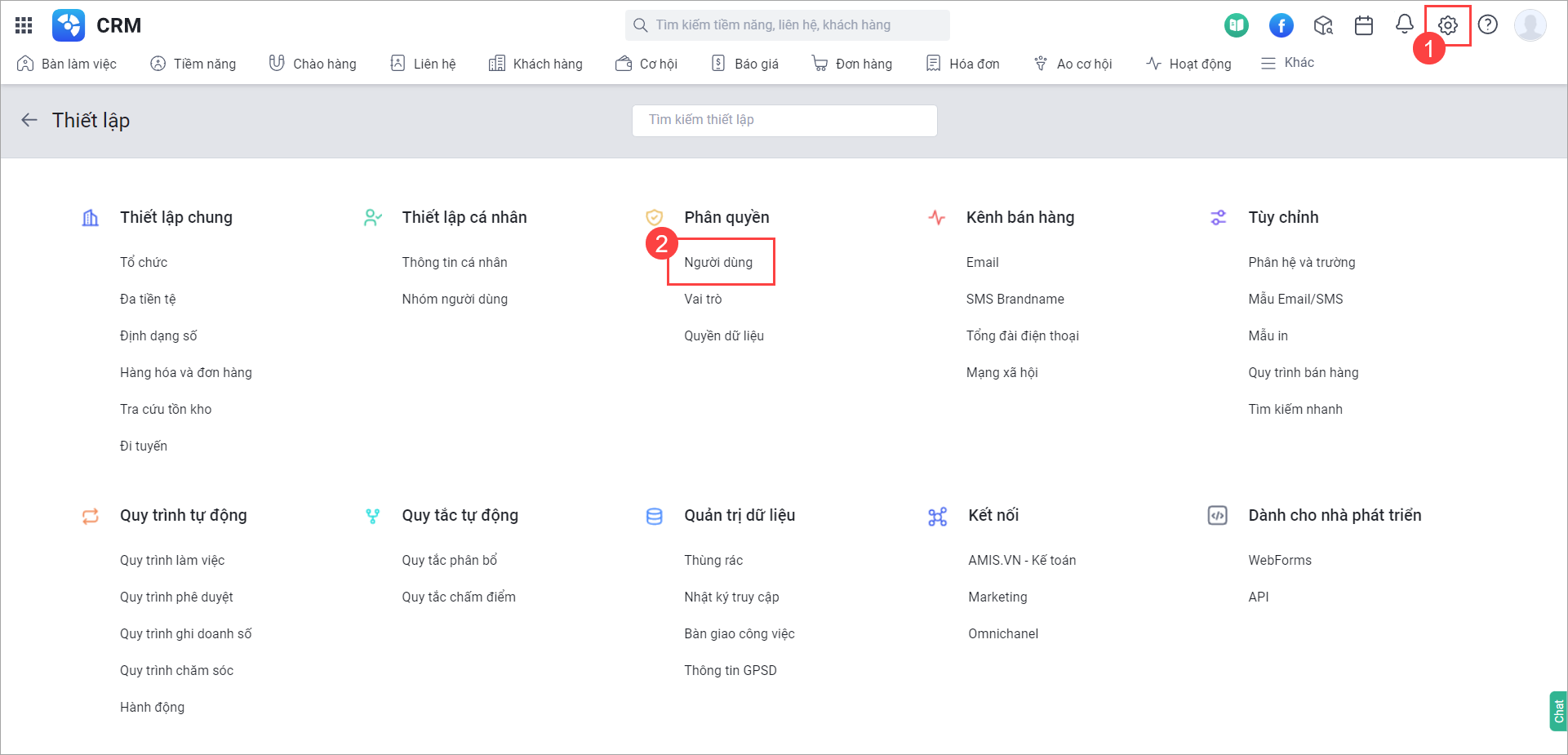Click the back arrow beside Thiết lập
1568x755 pixels.
pos(29,120)
